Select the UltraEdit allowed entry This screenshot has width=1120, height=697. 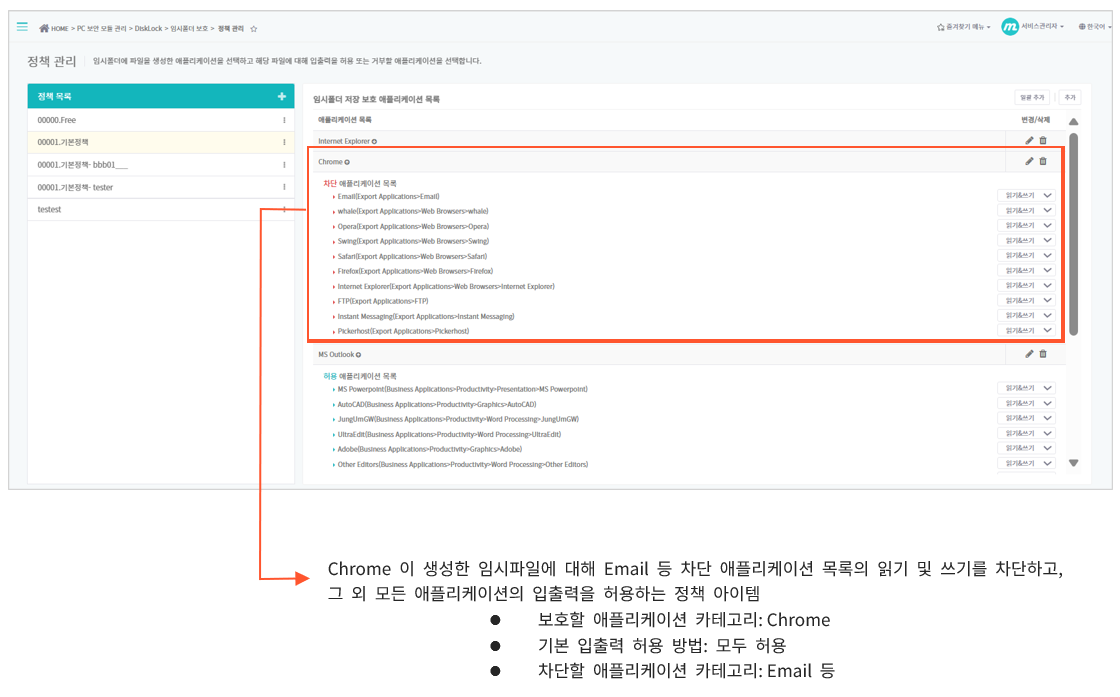pyautogui.click(x=449, y=434)
